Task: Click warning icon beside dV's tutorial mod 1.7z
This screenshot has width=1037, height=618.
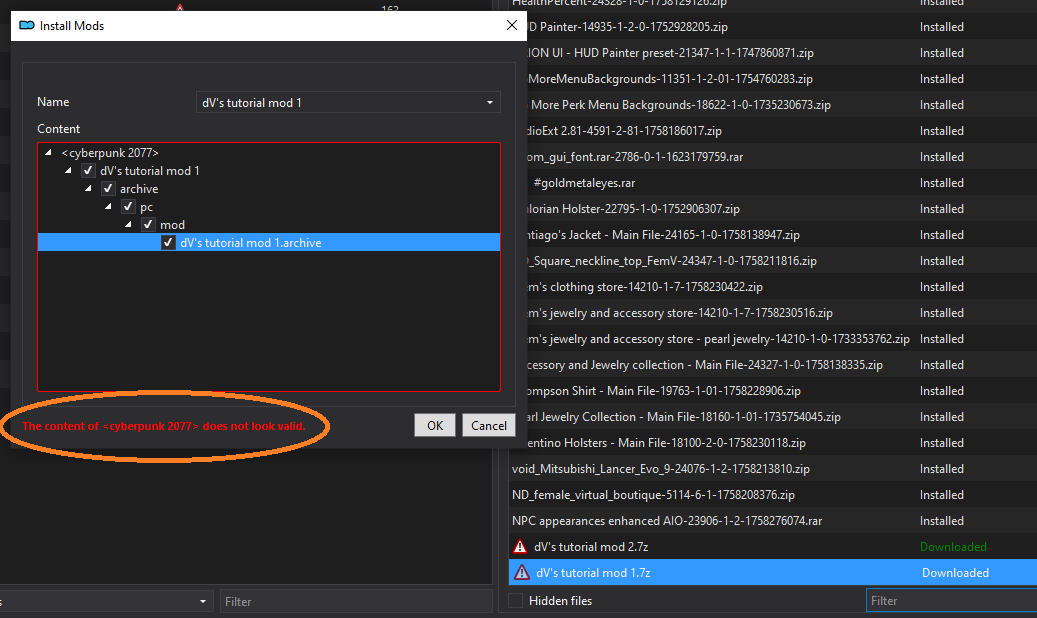Action: [x=521, y=573]
